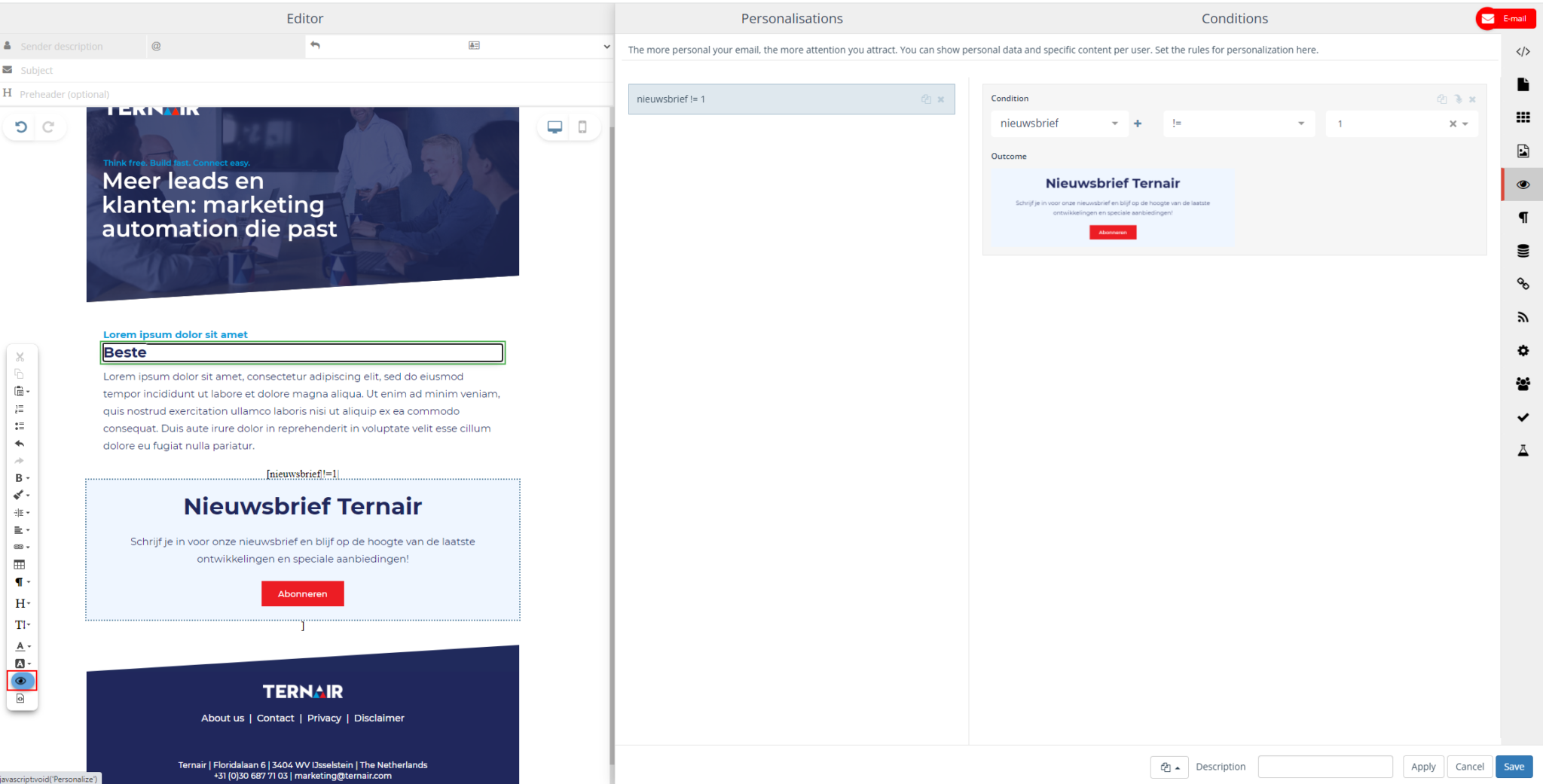
Task: Open the test flask icon in sidebar
Action: (1523, 450)
